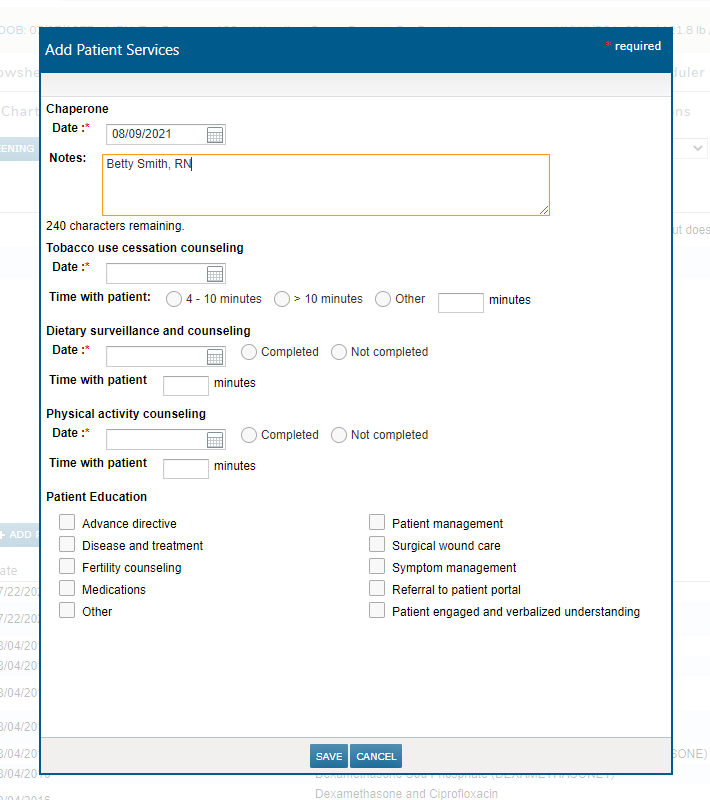Check the Advance directive checkbox
710x800 pixels.
[67, 522]
